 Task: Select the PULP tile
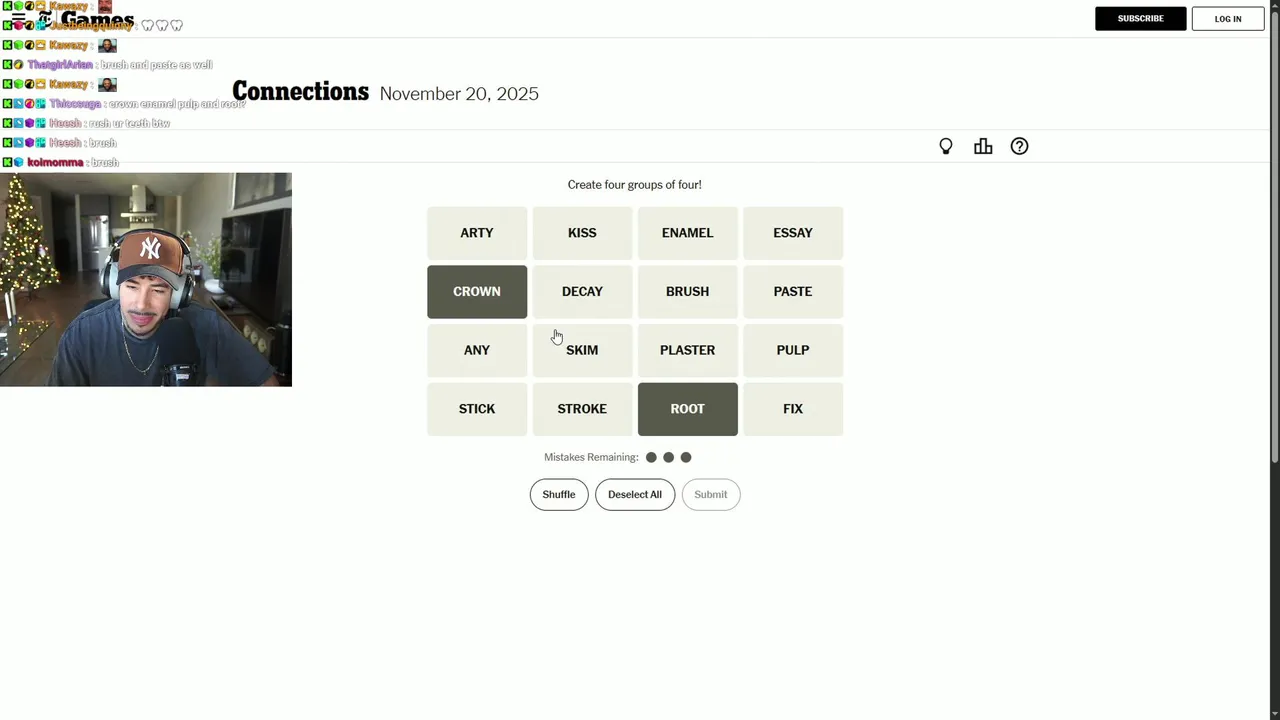pyautogui.click(x=793, y=350)
